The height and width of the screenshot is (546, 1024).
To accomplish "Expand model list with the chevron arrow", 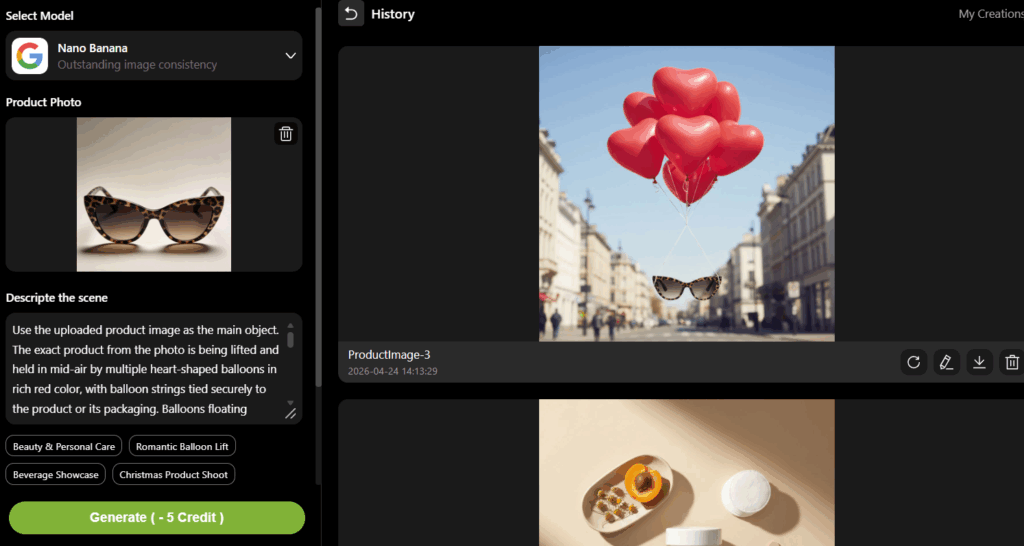I will [291, 56].
